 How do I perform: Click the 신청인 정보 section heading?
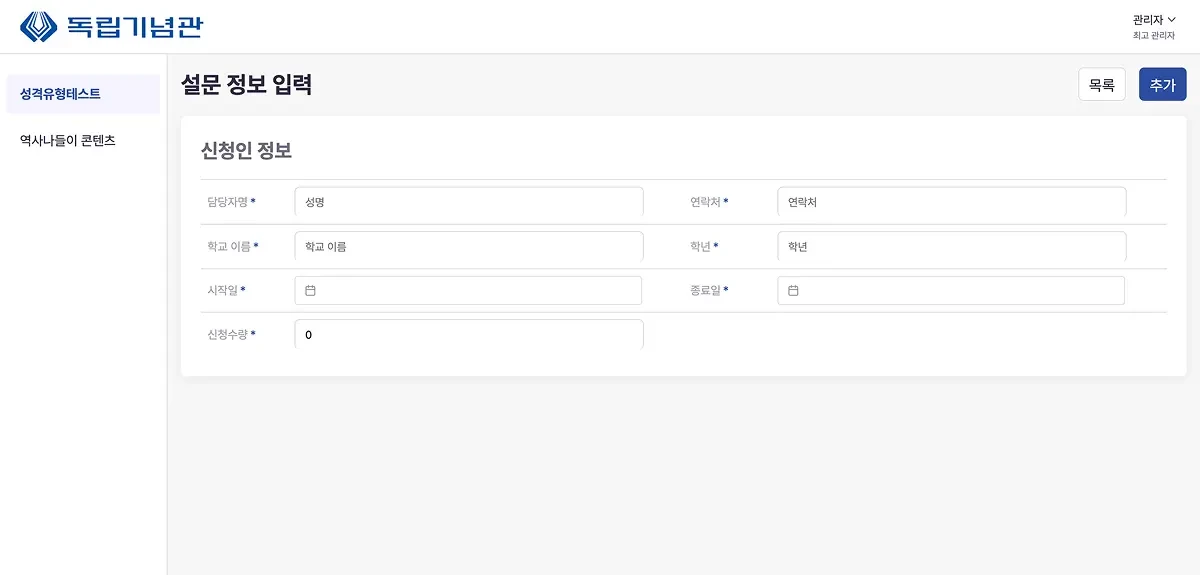(246, 151)
